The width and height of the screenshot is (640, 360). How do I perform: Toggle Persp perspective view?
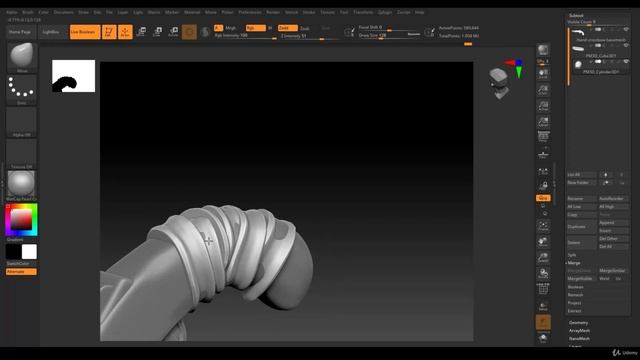[543, 136]
